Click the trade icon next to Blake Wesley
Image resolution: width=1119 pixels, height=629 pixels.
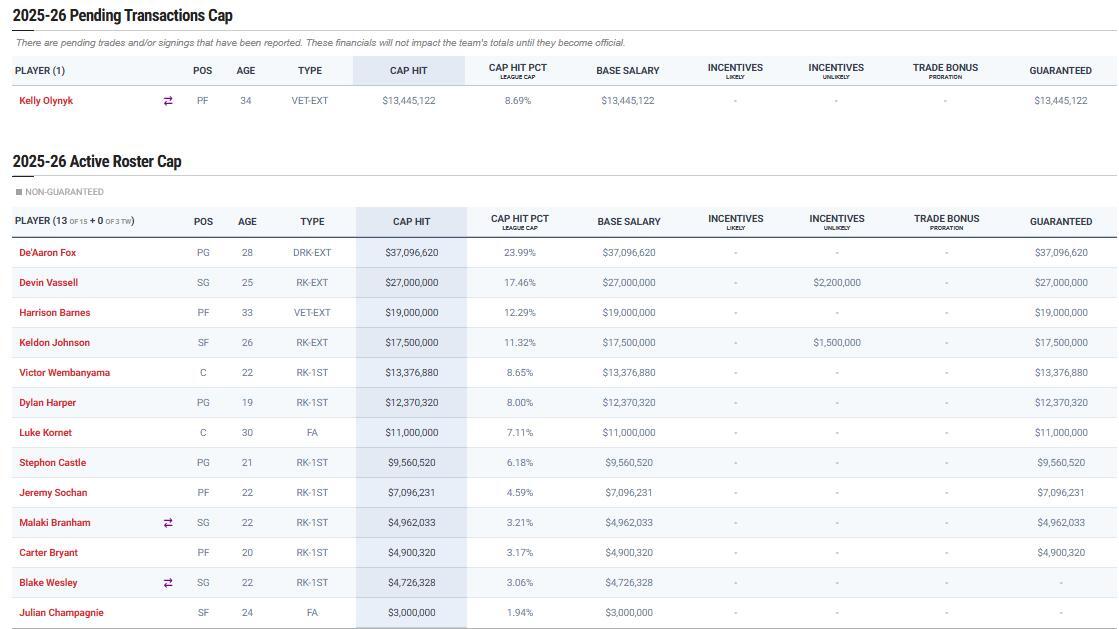pyautogui.click(x=168, y=583)
